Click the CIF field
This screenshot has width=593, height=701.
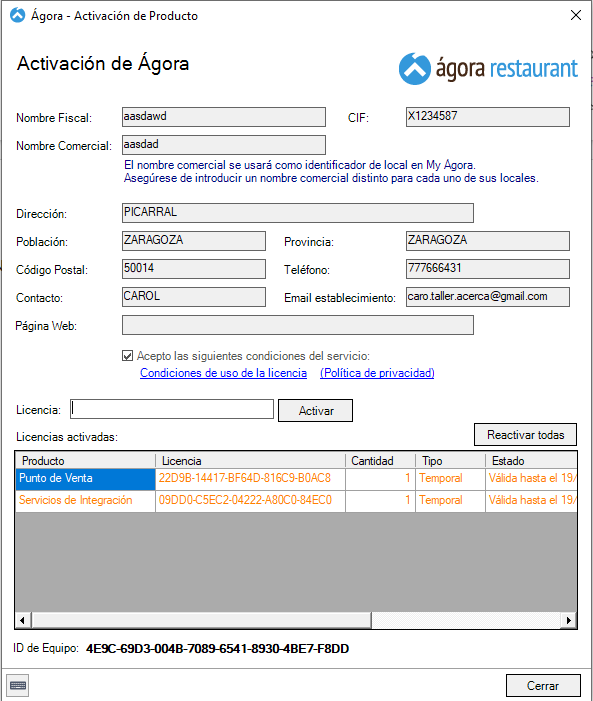click(x=488, y=117)
